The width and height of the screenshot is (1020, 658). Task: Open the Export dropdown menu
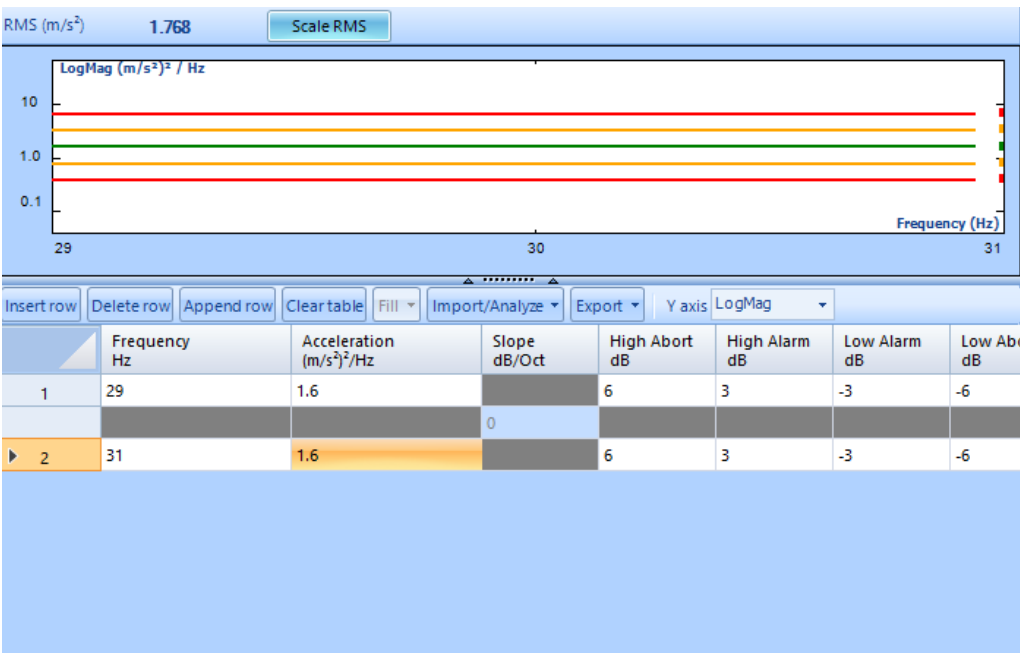click(x=607, y=306)
